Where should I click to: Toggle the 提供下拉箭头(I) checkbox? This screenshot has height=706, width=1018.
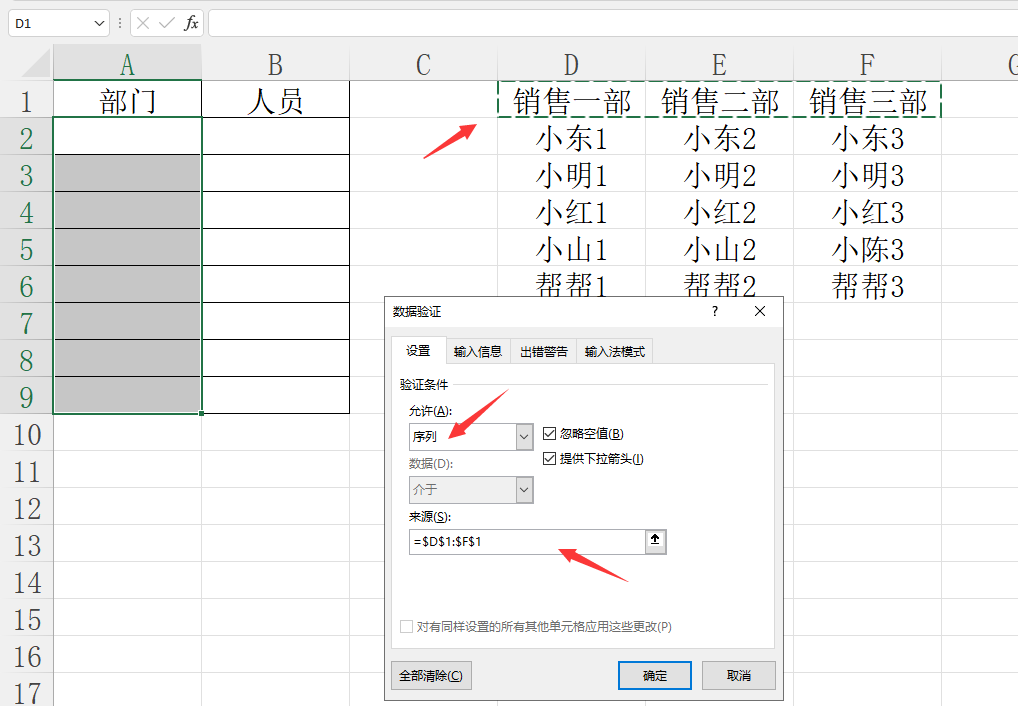[x=549, y=459]
